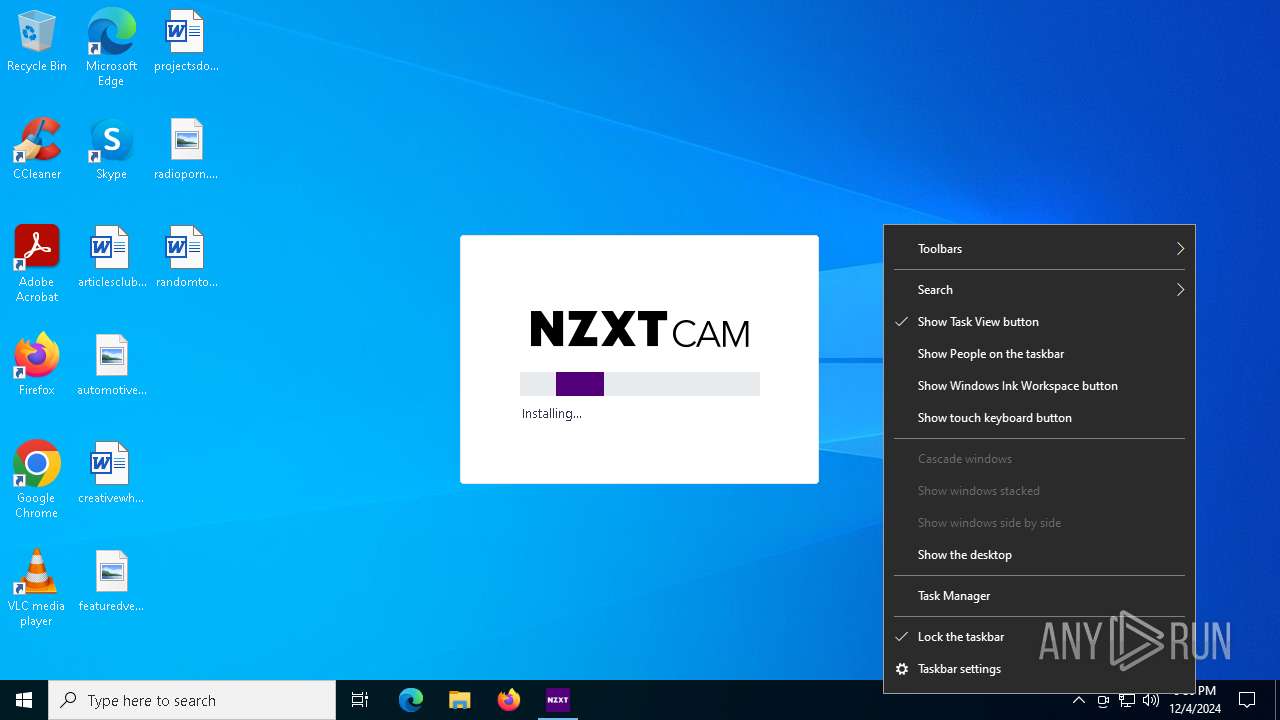Select the radioporn... image file icon

click(186, 150)
